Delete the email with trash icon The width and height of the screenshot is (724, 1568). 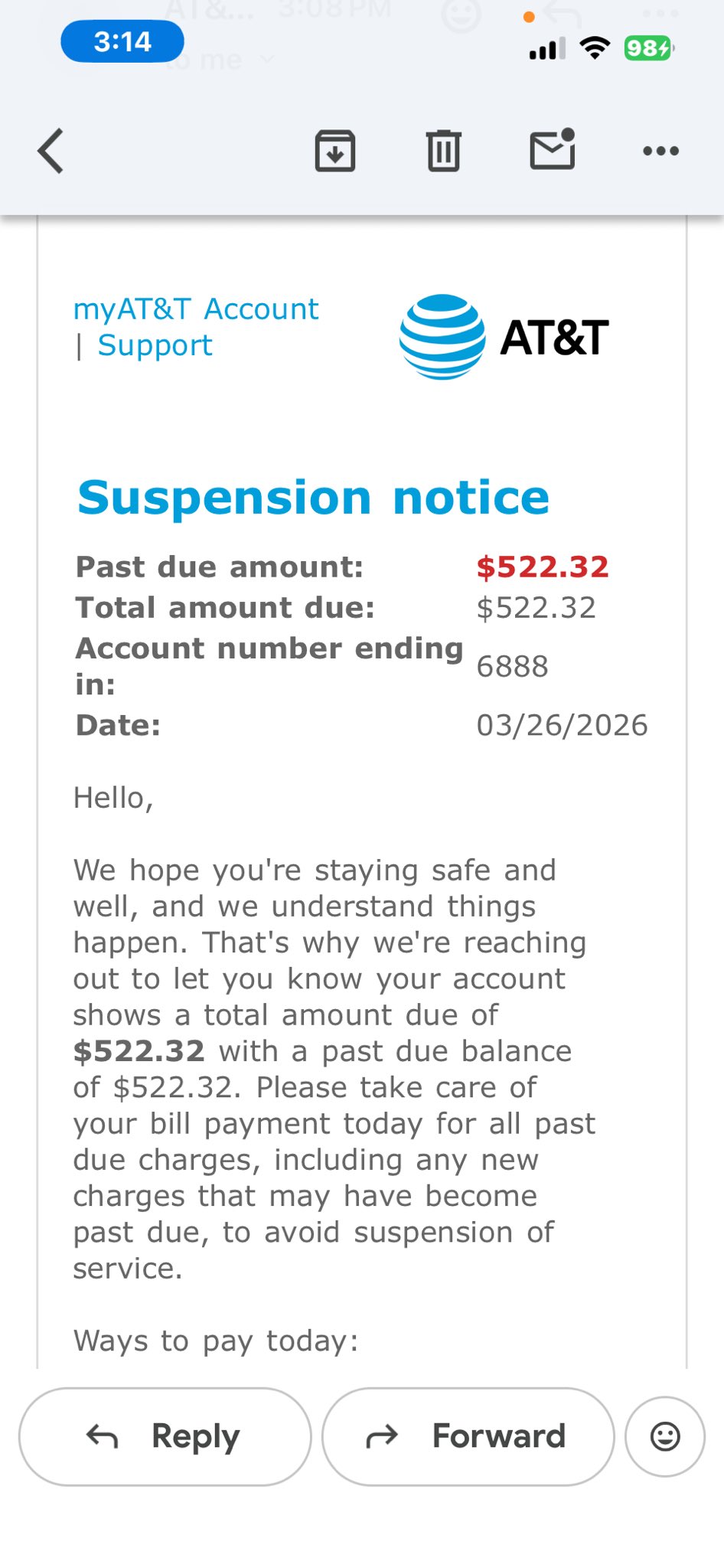coord(443,151)
